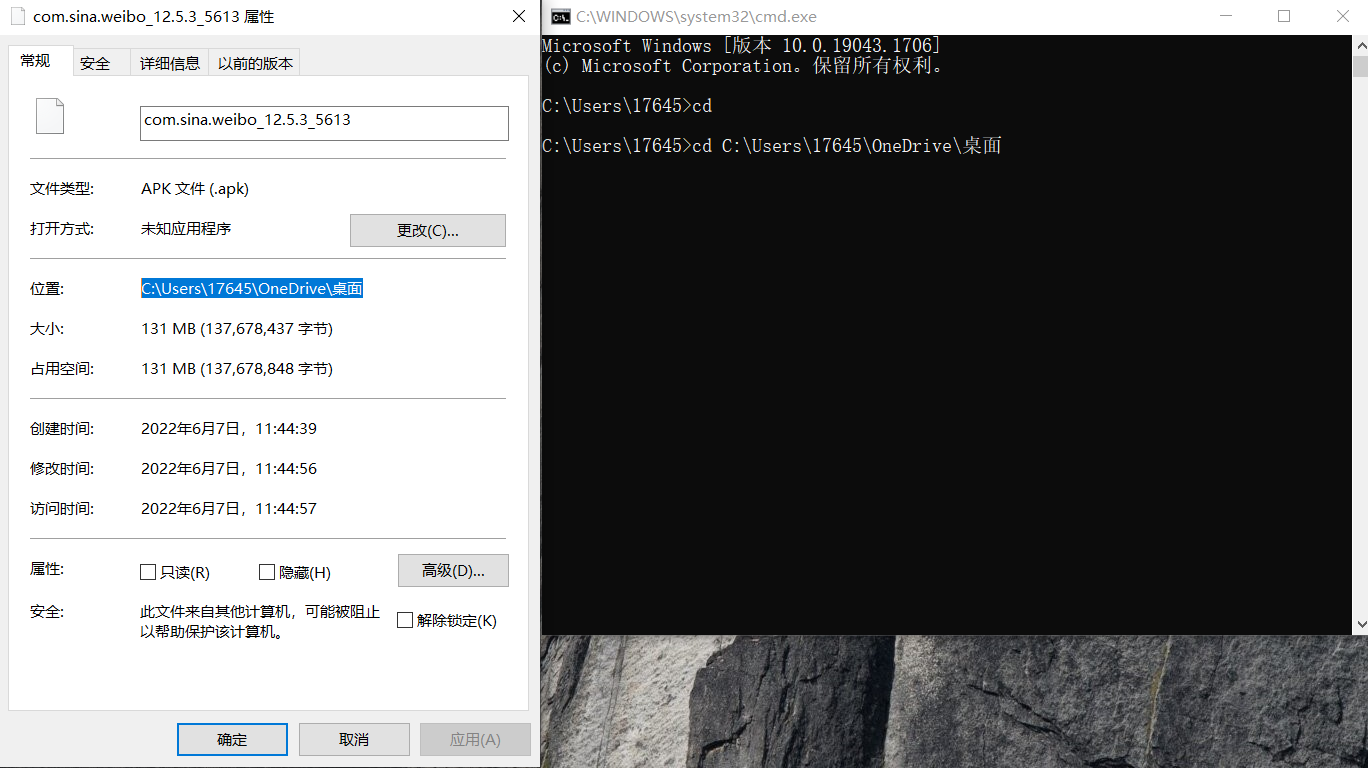The width and height of the screenshot is (1368, 768).
Task: Click the cmd scrollbar up arrow
Action: pyautogui.click(x=1360, y=45)
